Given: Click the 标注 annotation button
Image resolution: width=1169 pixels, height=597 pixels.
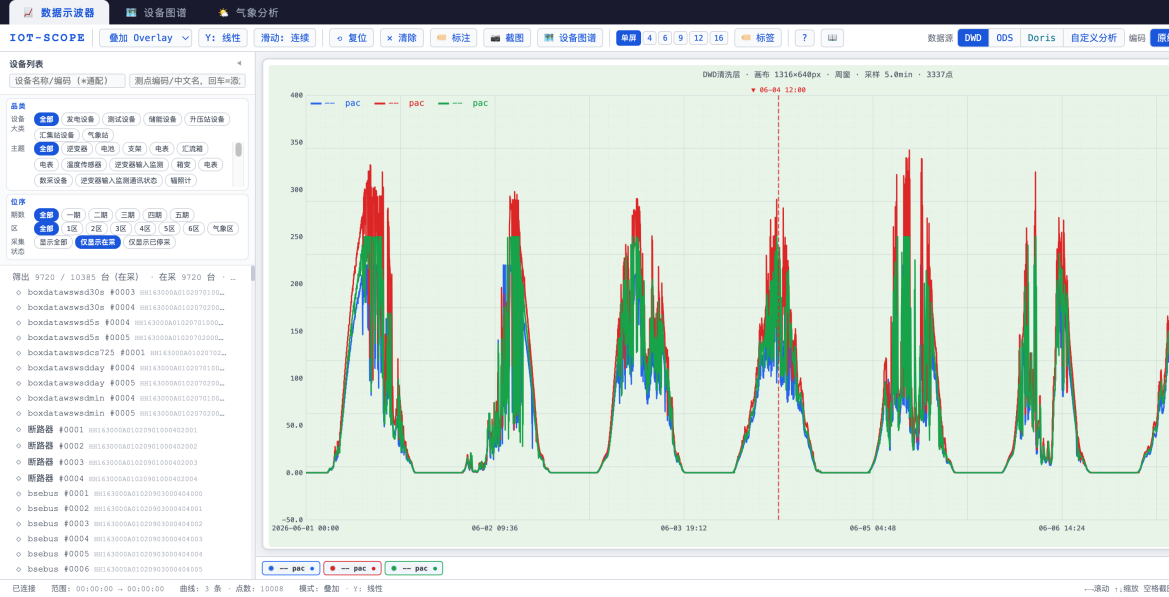Looking at the screenshot, I should 453,38.
